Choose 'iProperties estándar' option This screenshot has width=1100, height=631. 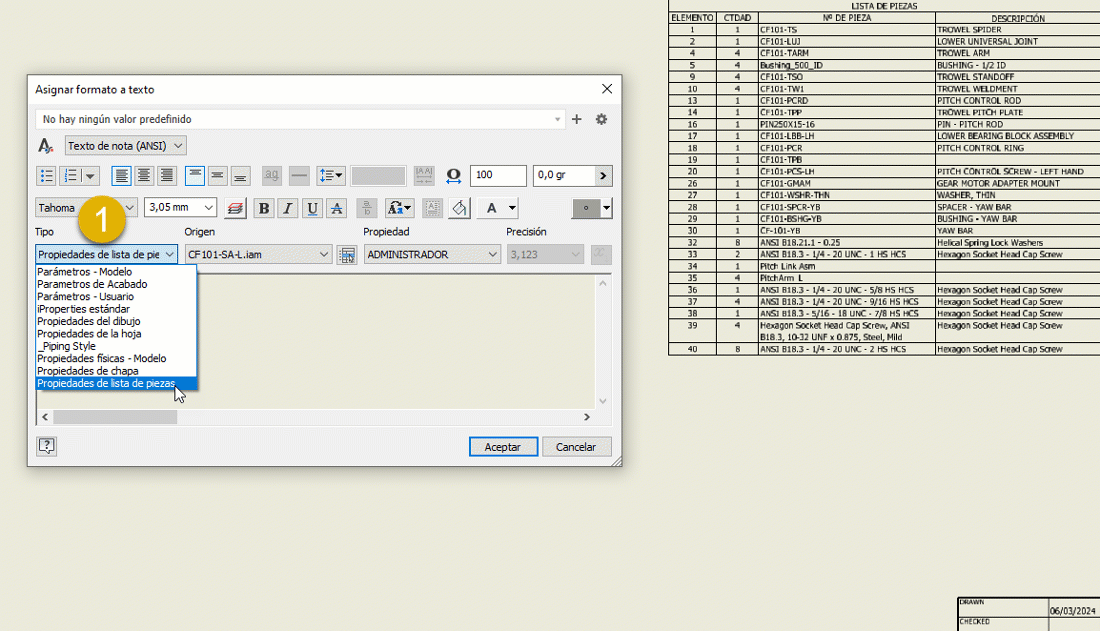116,309
